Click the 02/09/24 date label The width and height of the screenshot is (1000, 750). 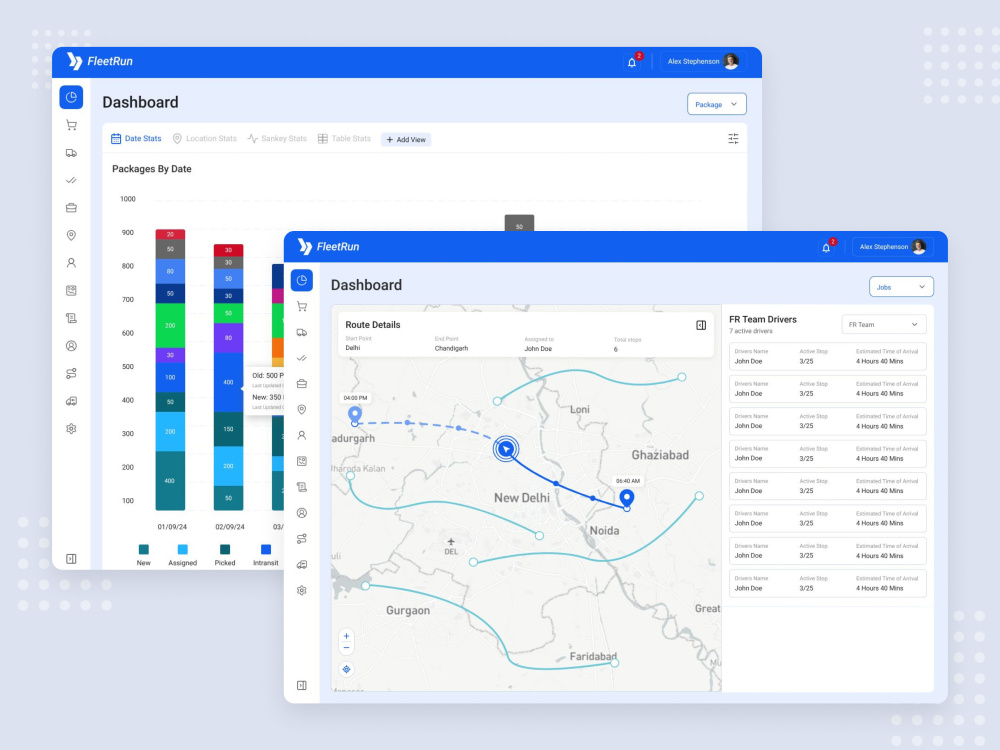[230, 527]
